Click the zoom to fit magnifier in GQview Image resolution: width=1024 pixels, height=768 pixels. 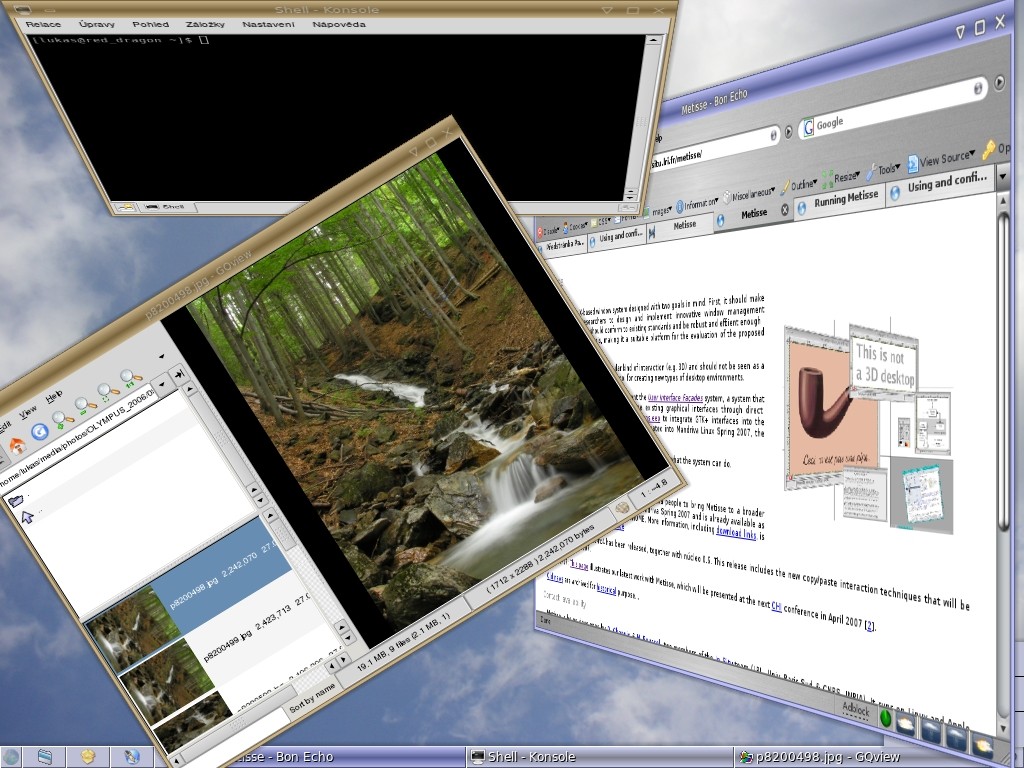108,392
